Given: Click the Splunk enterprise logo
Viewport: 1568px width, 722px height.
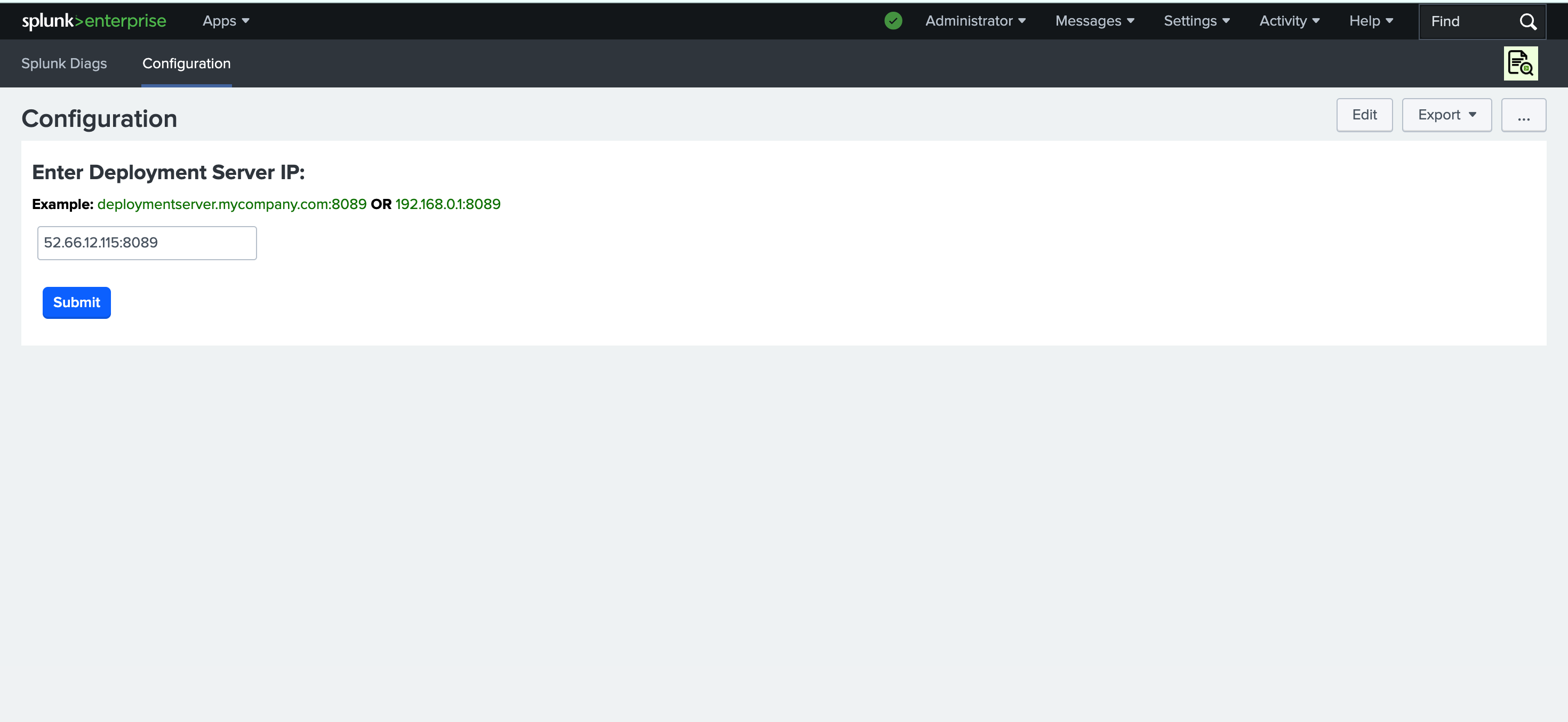Looking at the screenshot, I should click(x=94, y=21).
